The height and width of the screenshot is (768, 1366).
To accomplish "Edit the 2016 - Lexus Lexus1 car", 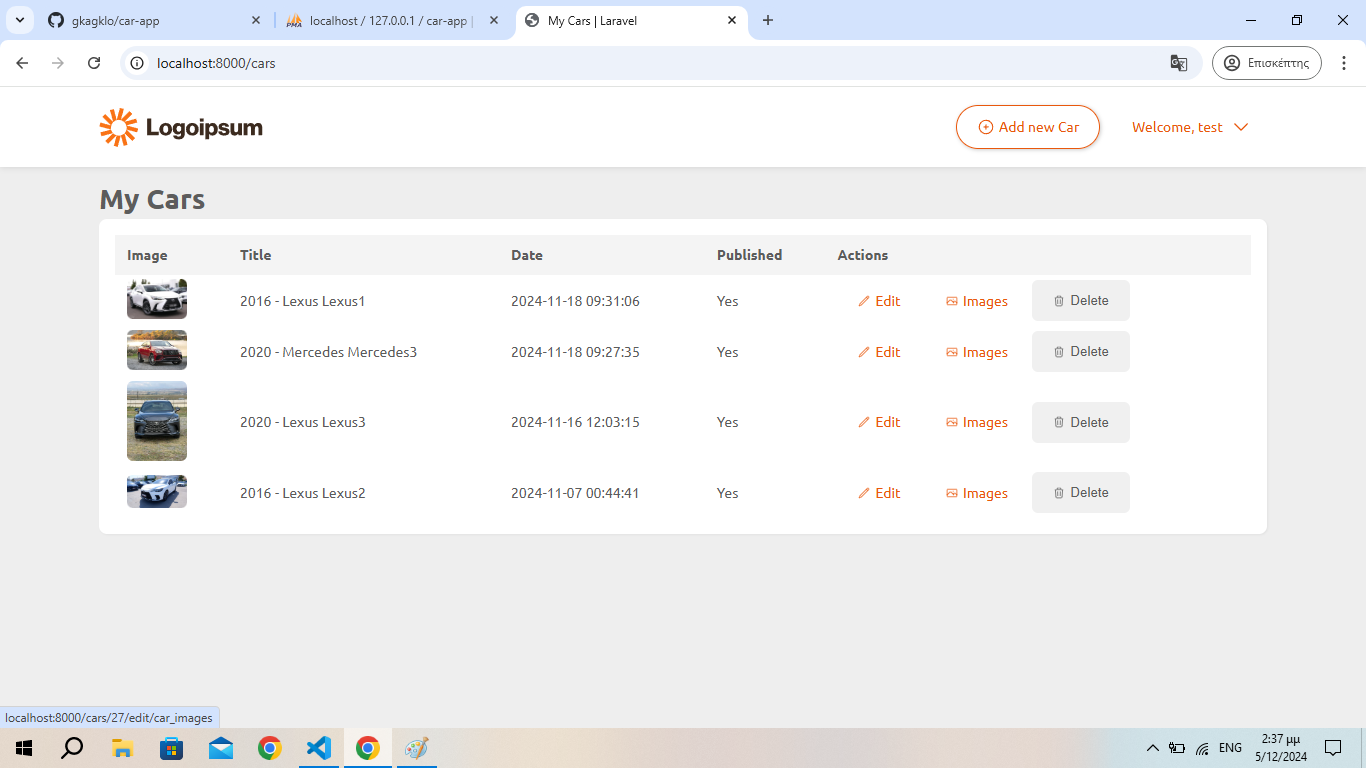I will [x=879, y=301].
